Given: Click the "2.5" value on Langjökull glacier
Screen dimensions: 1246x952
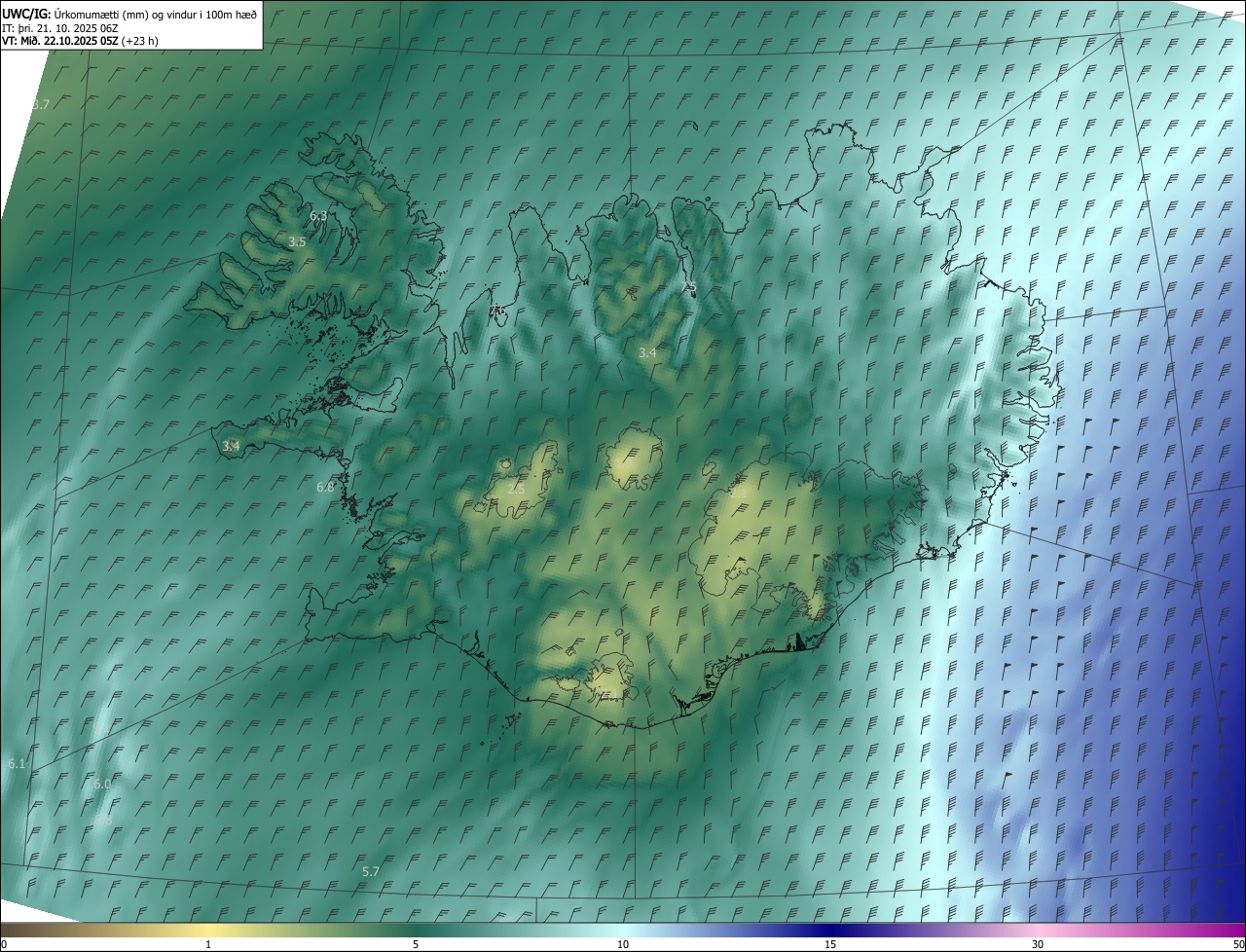Looking at the screenshot, I should (x=517, y=488).
